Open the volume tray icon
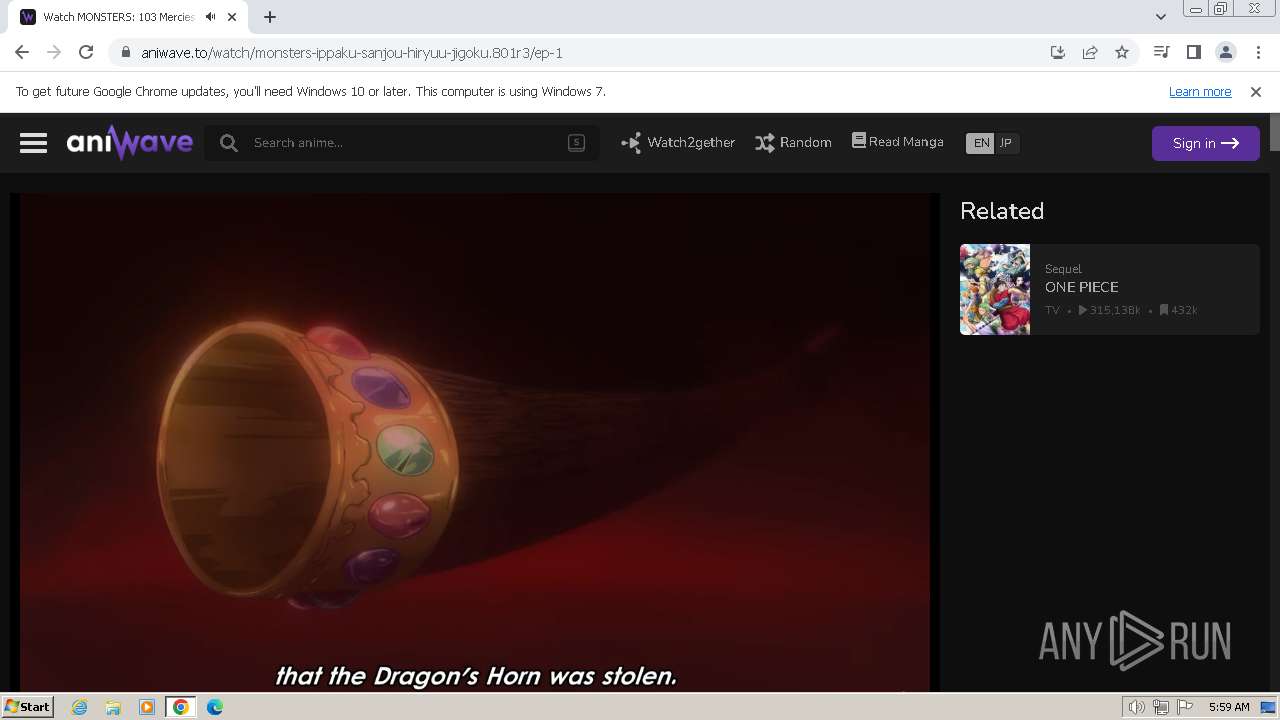This screenshot has height=720, width=1280. click(x=1136, y=707)
